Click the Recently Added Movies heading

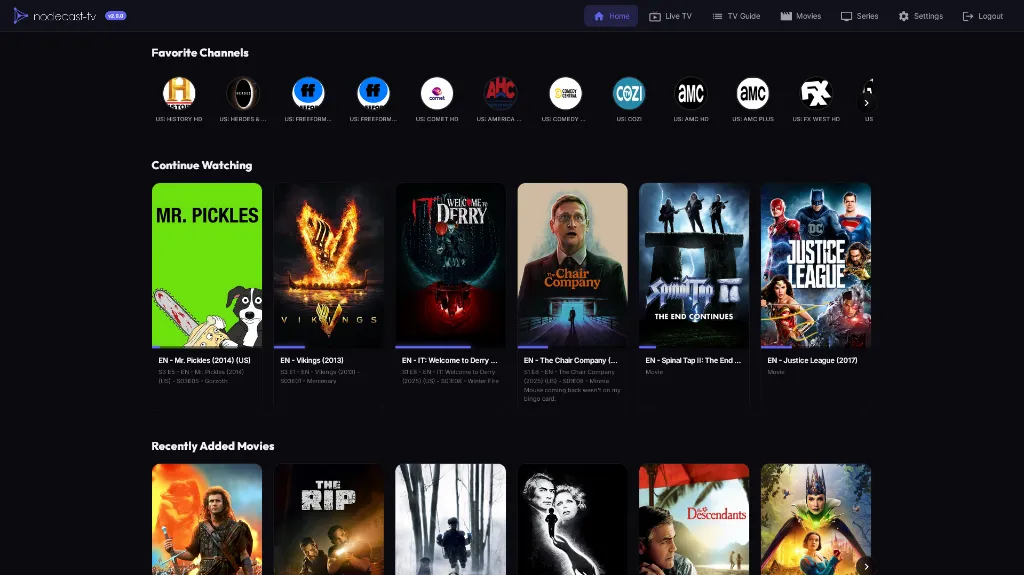coord(213,446)
